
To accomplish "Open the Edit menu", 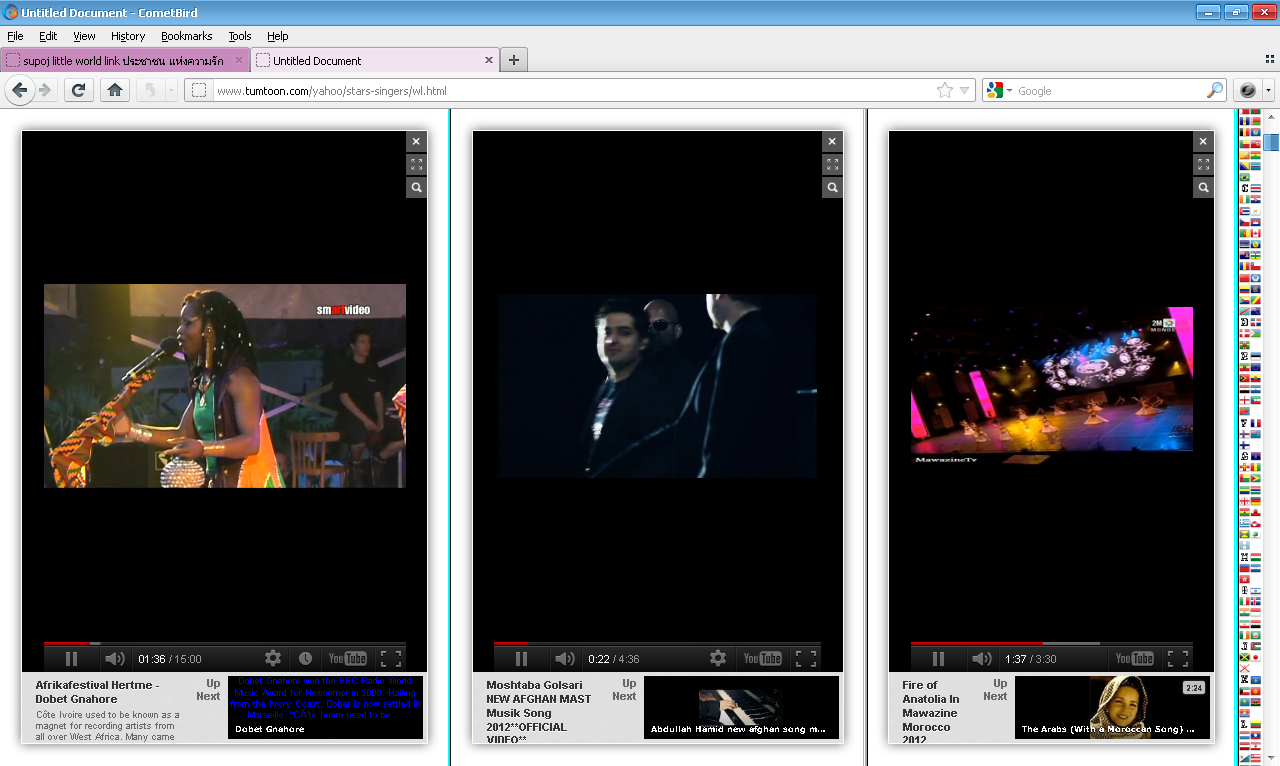I will (x=48, y=36).
